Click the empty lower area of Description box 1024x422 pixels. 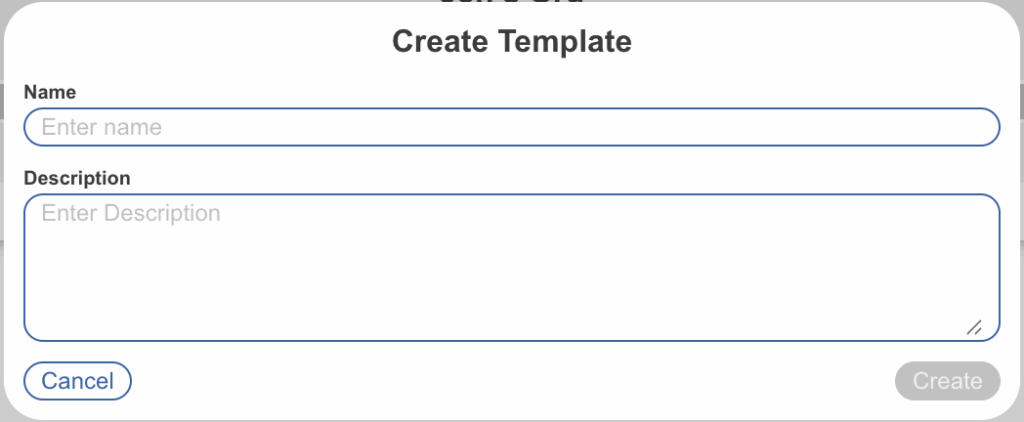[500, 310]
